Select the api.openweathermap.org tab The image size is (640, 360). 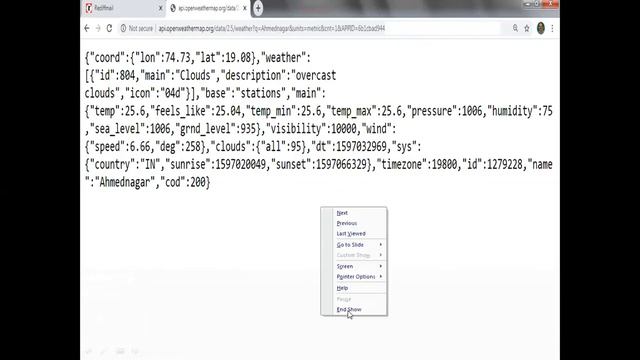click(208, 8)
